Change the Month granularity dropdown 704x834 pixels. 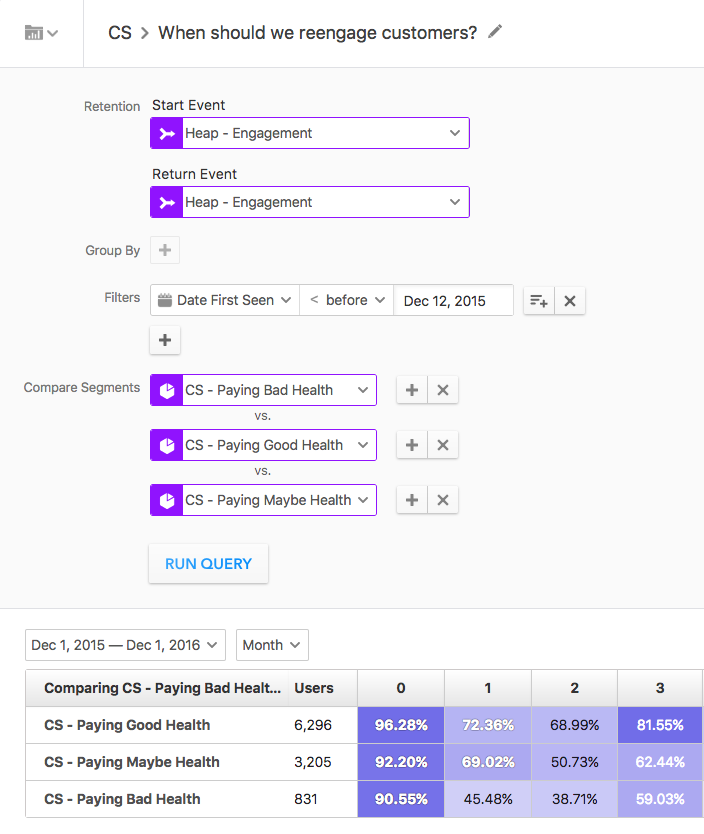pyautogui.click(x=272, y=645)
